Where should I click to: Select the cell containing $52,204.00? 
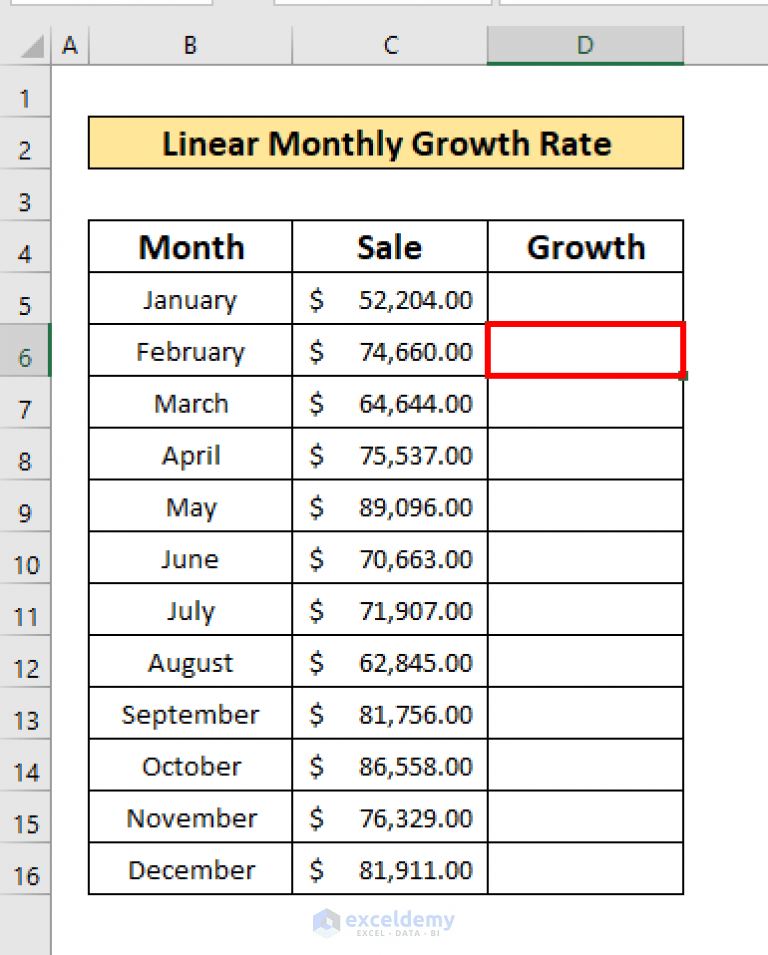(x=390, y=299)
